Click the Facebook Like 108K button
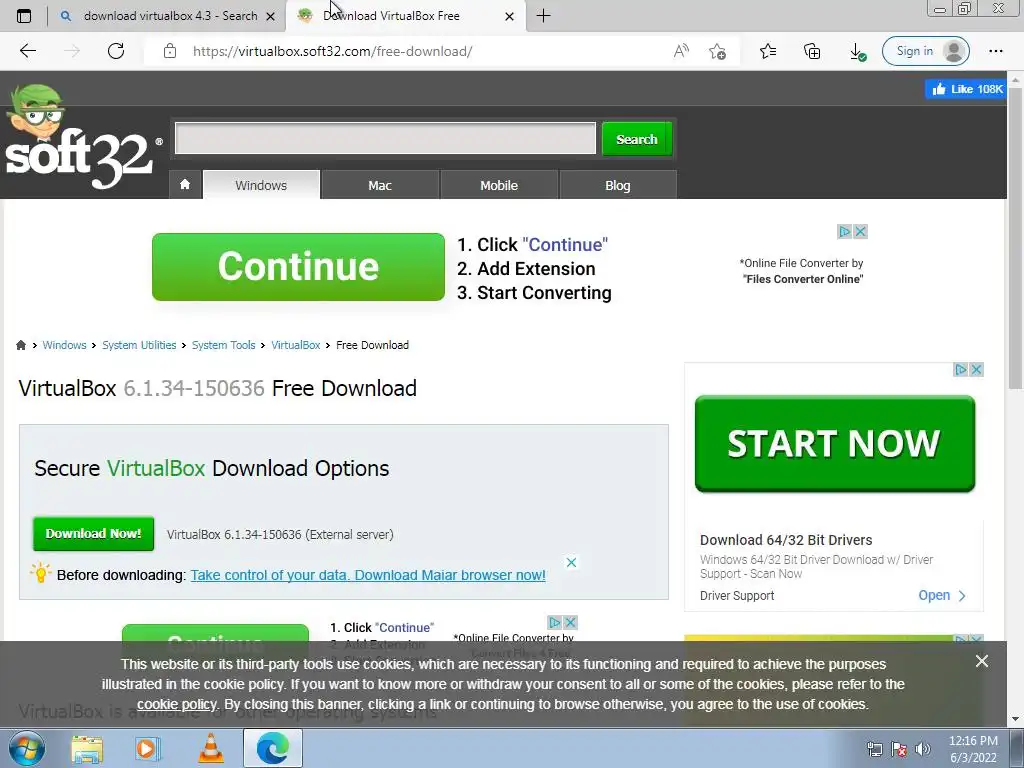 [967, 89]
